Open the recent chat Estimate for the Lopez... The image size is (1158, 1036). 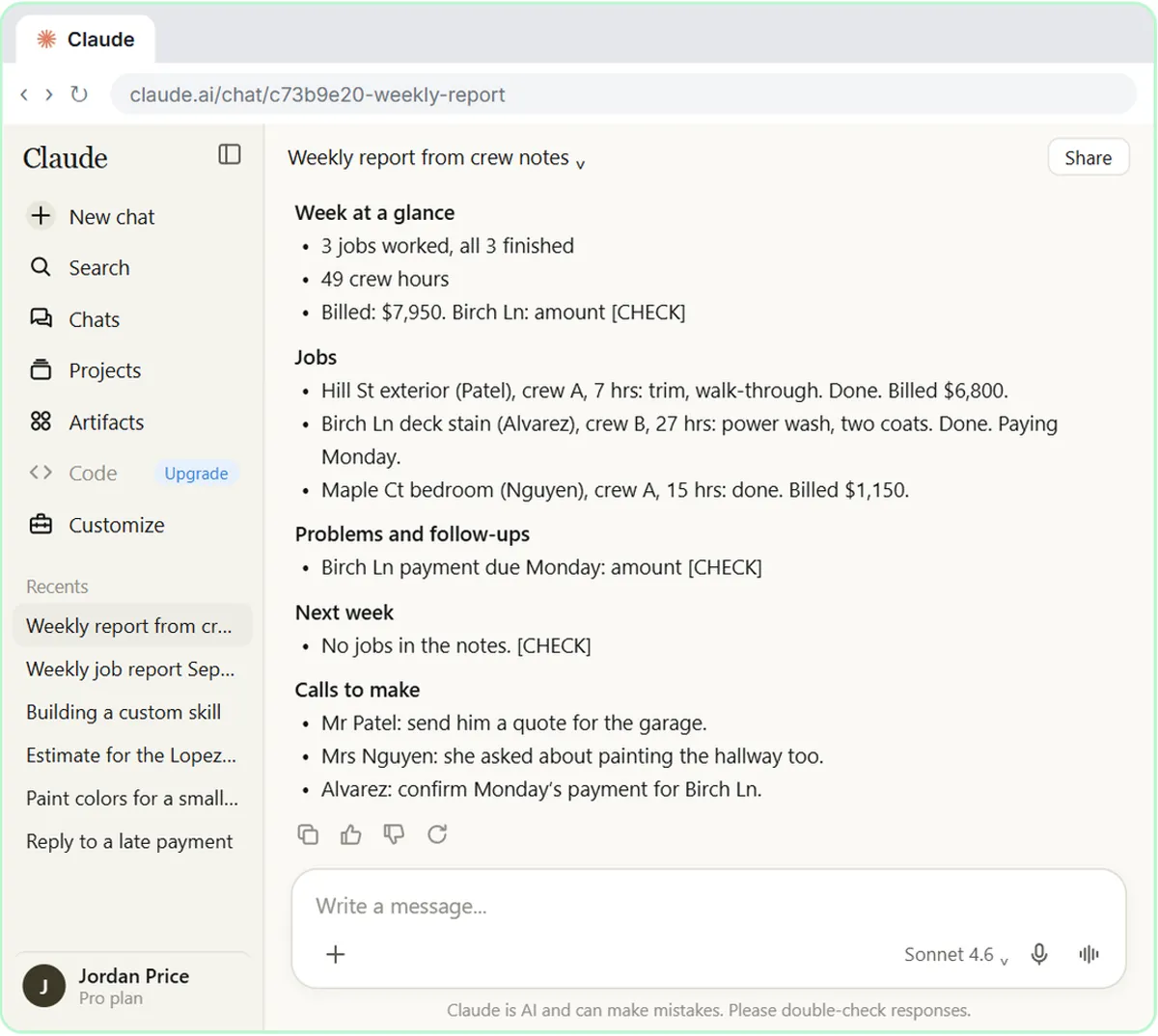pyautogui.click(x=132, y=755)
